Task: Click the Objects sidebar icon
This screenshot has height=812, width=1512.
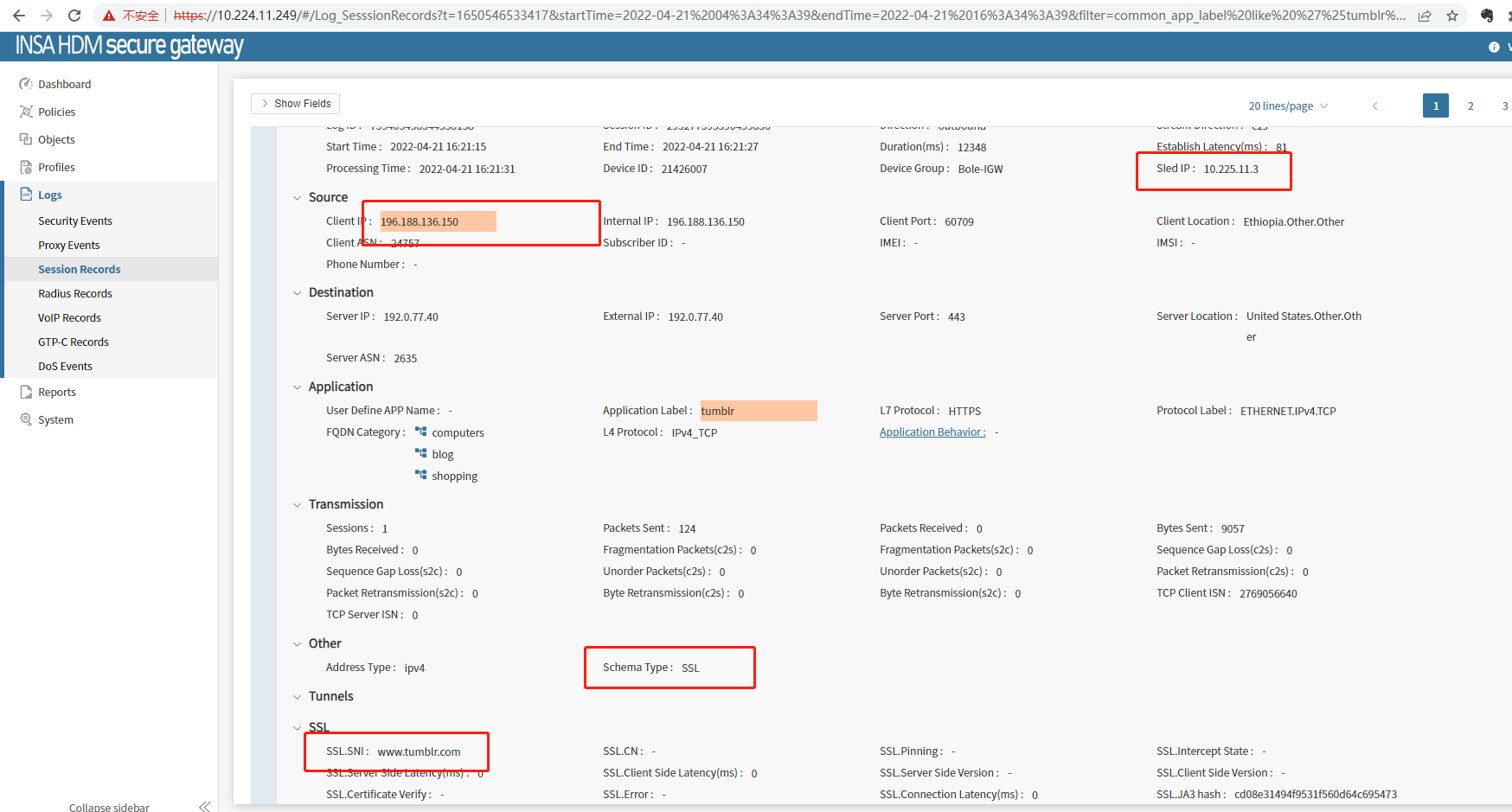Action: 26,139
